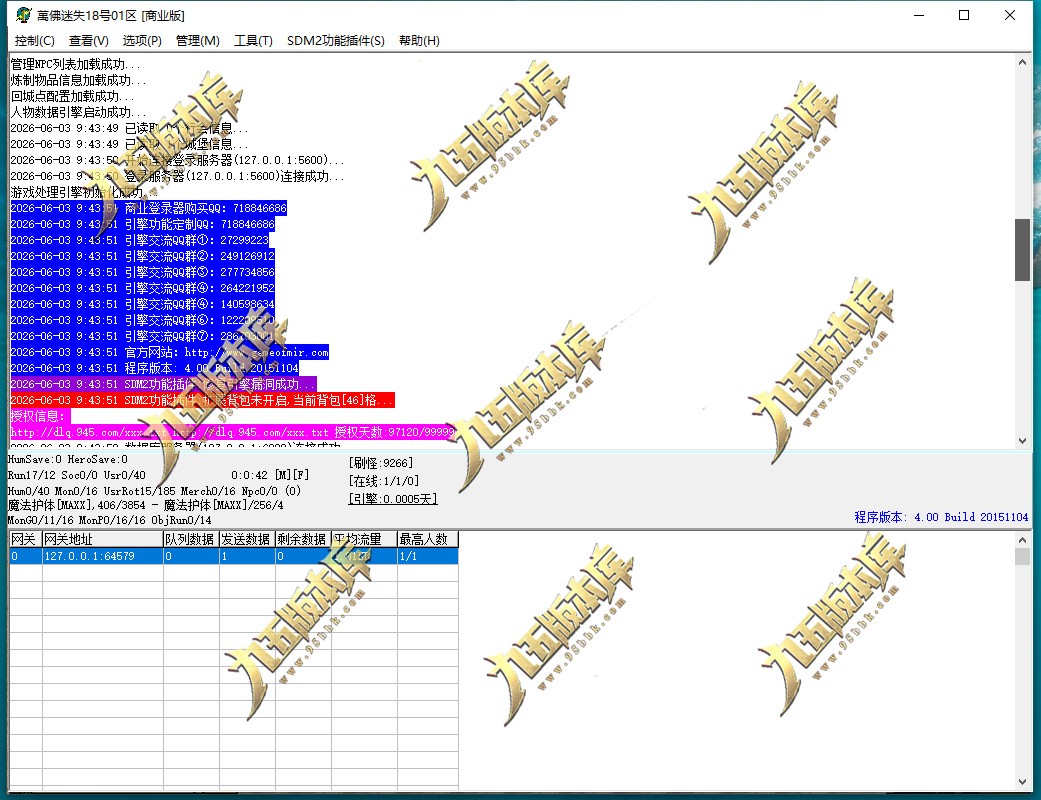Open the 选项(P) menu
This screenshot has width=1041, height=800.
tap(142, 40)
